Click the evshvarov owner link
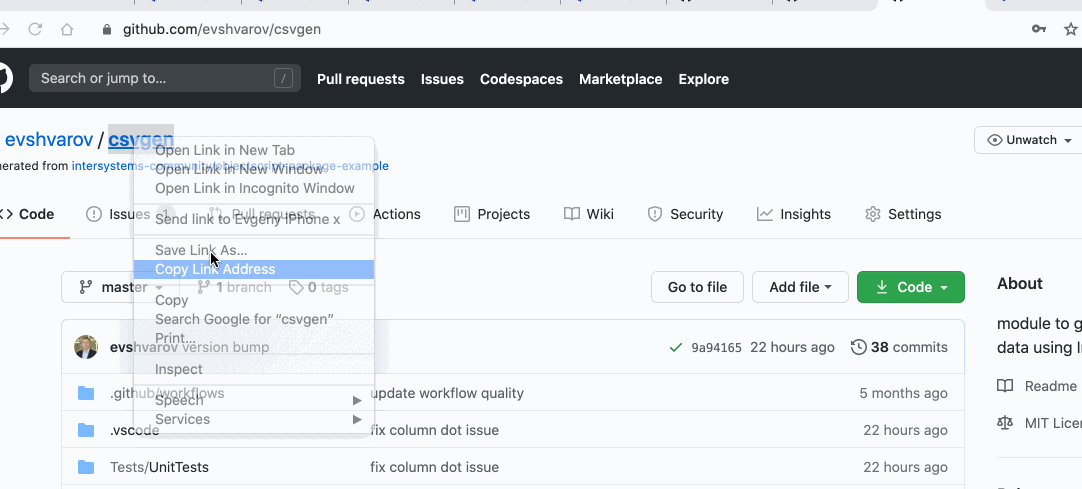Screen dimensions: 1082x489 click(49, 140)
